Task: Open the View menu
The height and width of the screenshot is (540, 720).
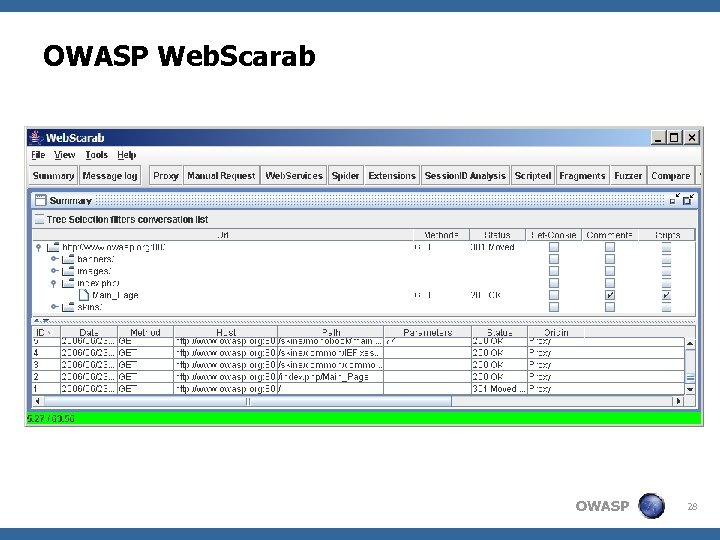Action: (x=64, y=155)
